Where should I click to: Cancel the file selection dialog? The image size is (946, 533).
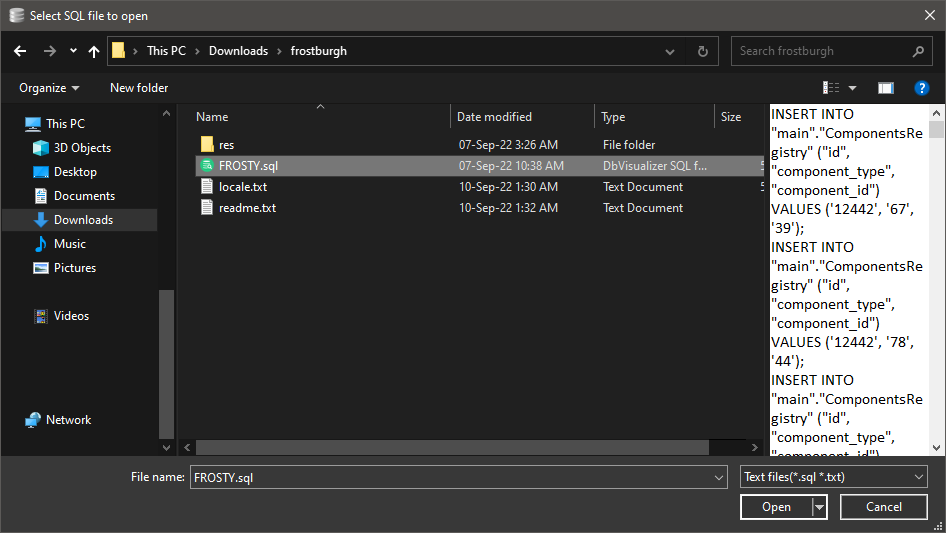click(x=883, y=507)
